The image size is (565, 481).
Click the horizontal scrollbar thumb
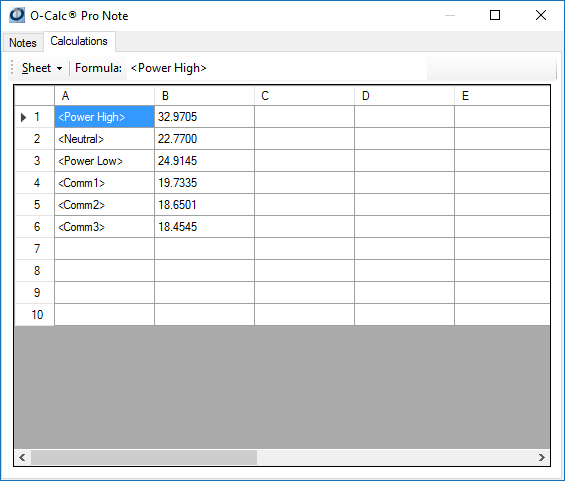[144, 457]
